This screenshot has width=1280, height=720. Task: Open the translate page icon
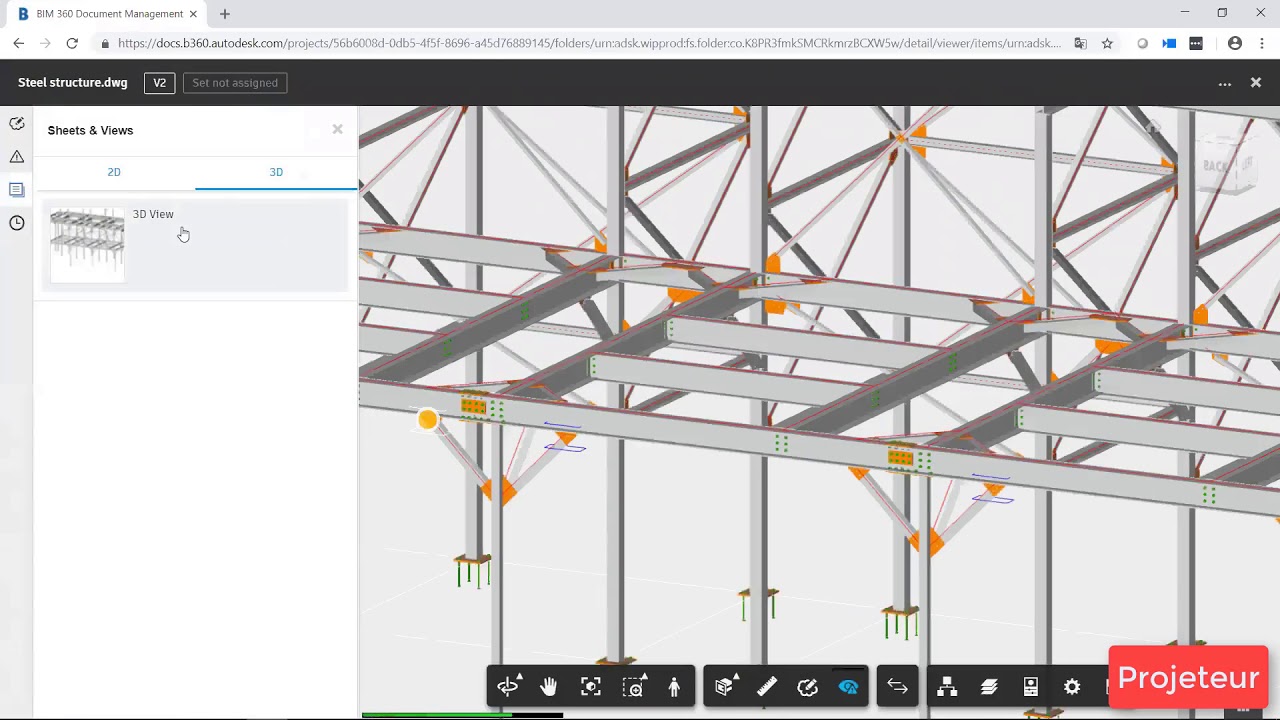1080,43
